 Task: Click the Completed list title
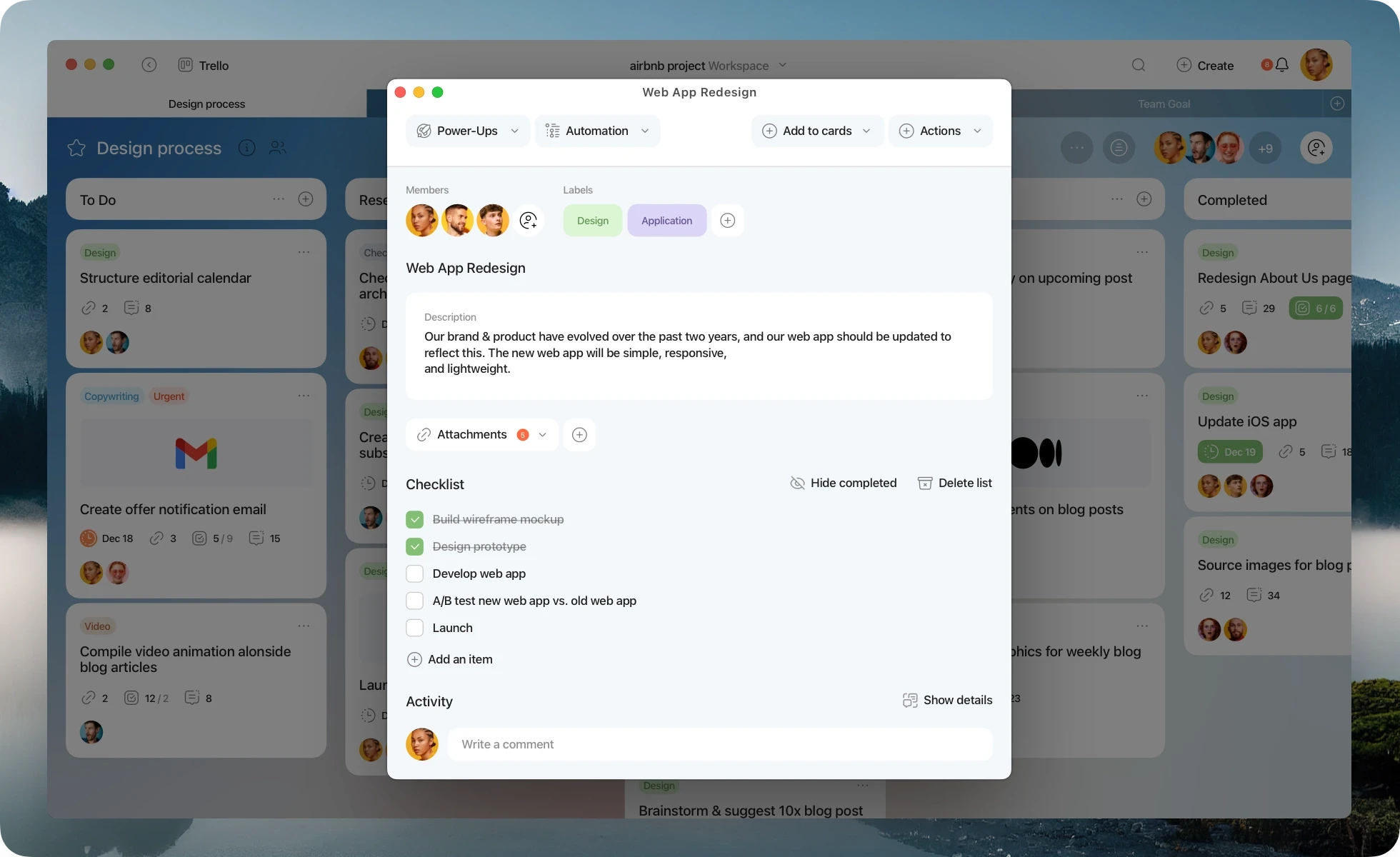[1232, 200]
